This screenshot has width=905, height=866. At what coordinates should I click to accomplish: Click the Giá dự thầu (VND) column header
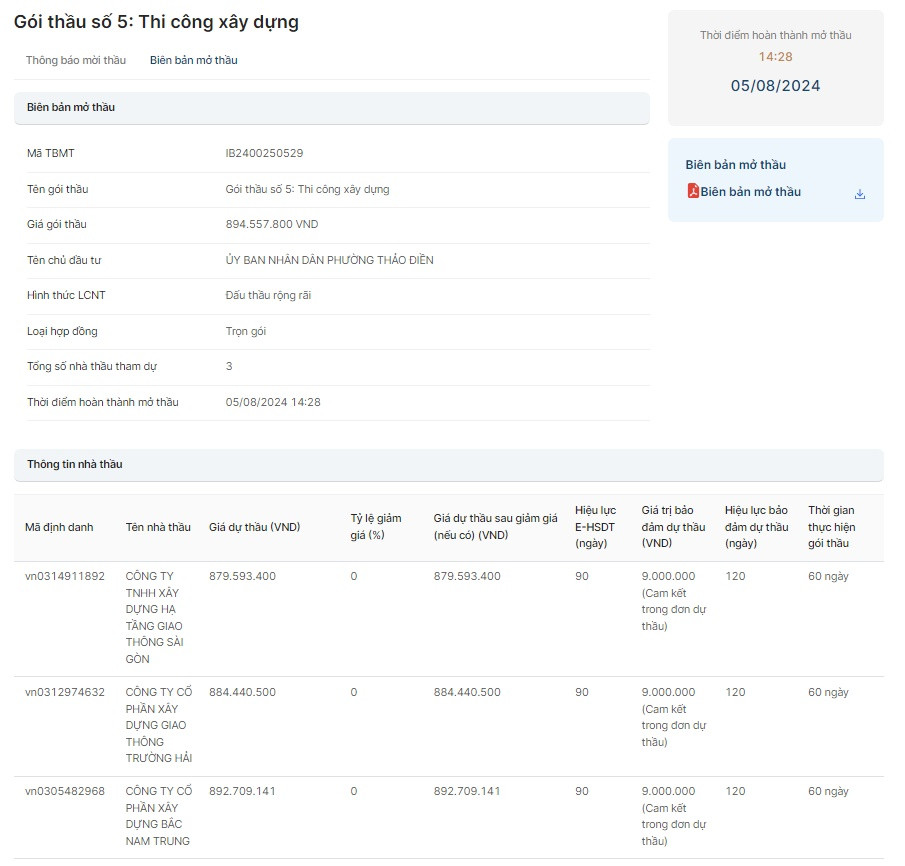pos(254,527)
